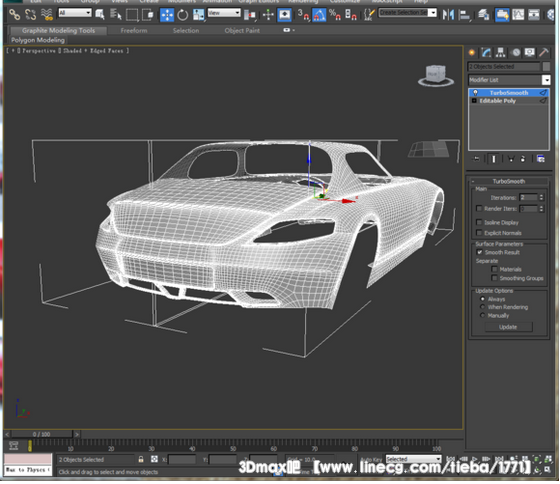Collapse the TurboSmooth rollout header
Image resolution: width=560 pixels, height=484 pixels.
click(509, 181)
